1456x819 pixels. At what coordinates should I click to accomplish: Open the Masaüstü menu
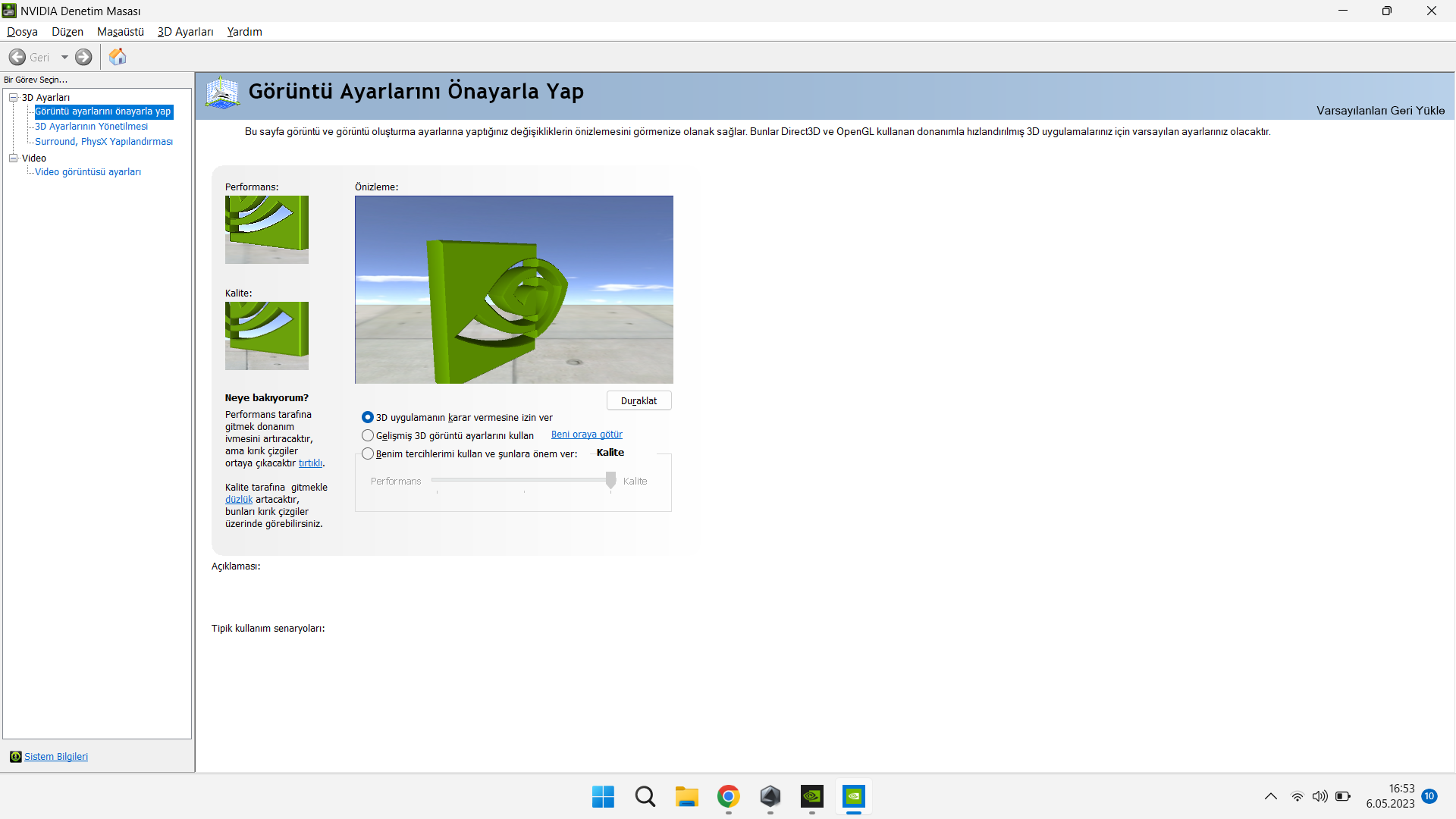point(120,32)
